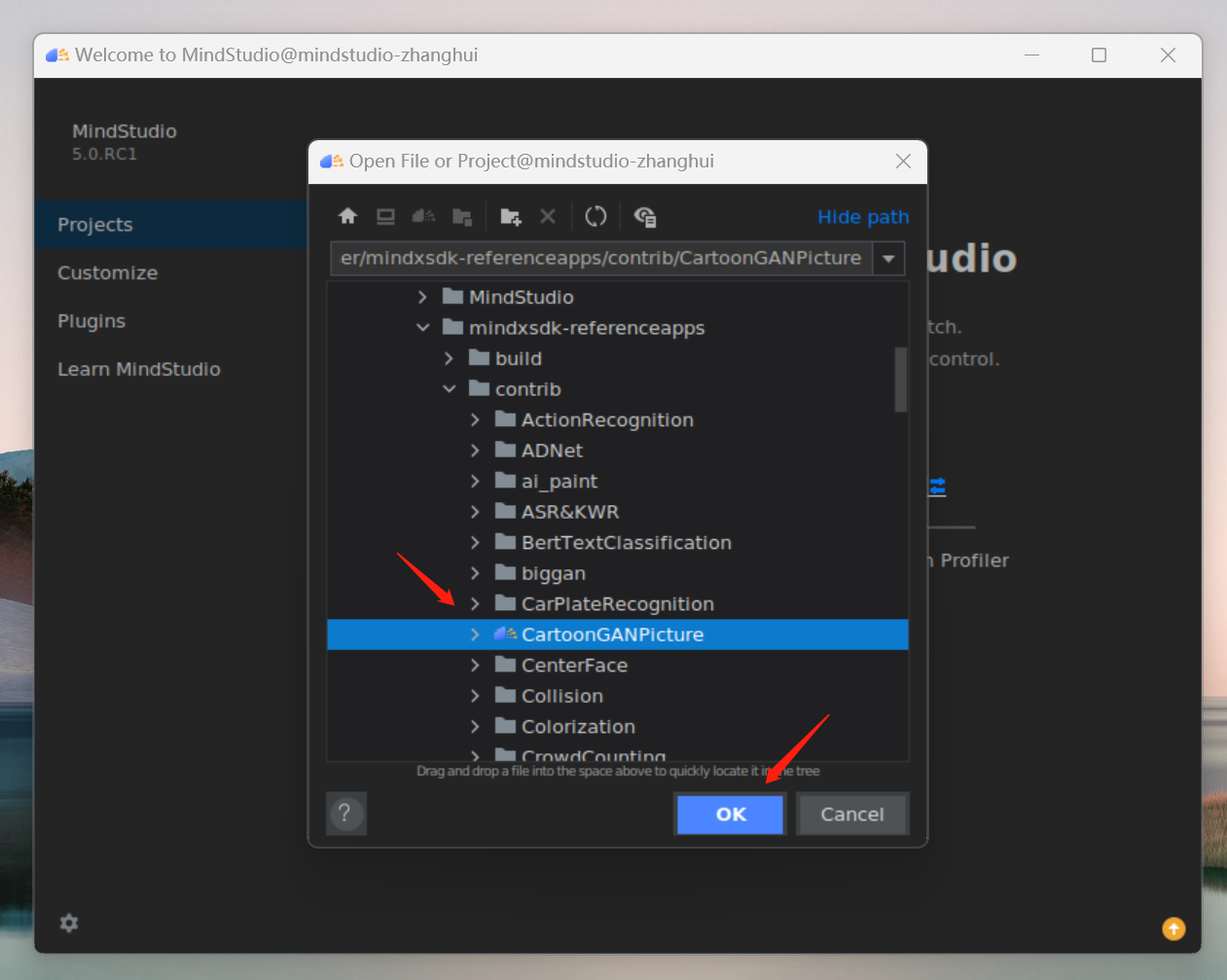Viewport: 1227px width, 980px height.
Task: Select the BertTextClassification folder
Action: click(618, 542)
